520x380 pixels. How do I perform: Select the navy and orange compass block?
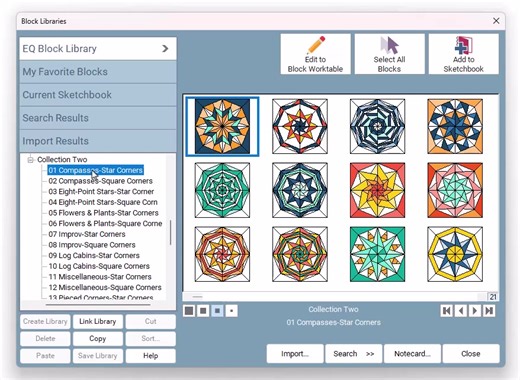tap(222, 126)
